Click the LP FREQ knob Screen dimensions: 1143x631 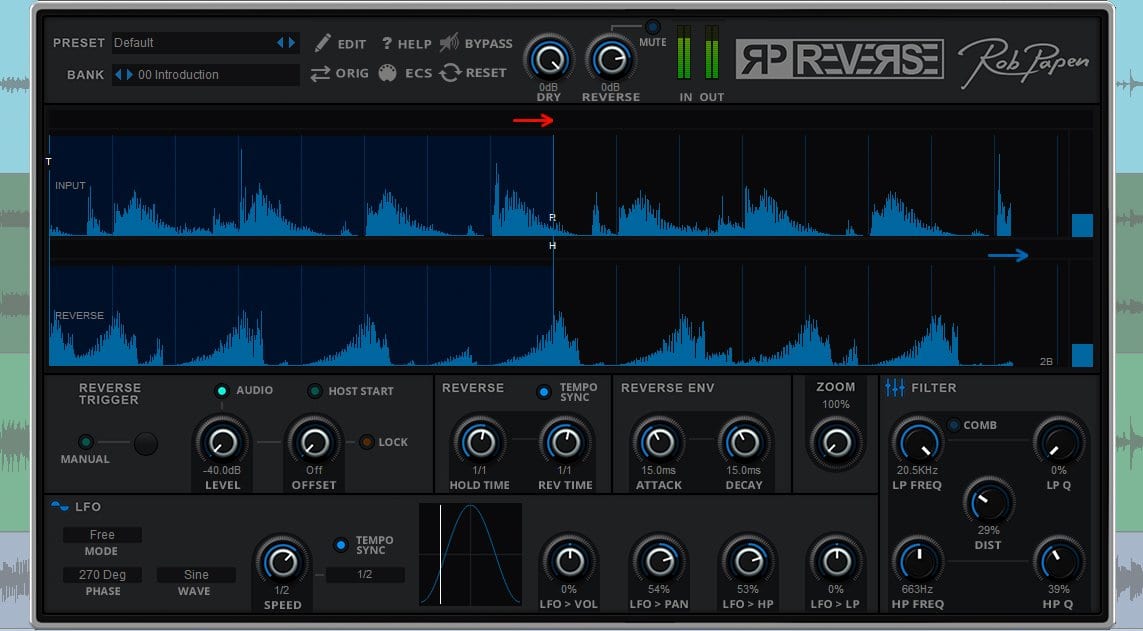917,442
